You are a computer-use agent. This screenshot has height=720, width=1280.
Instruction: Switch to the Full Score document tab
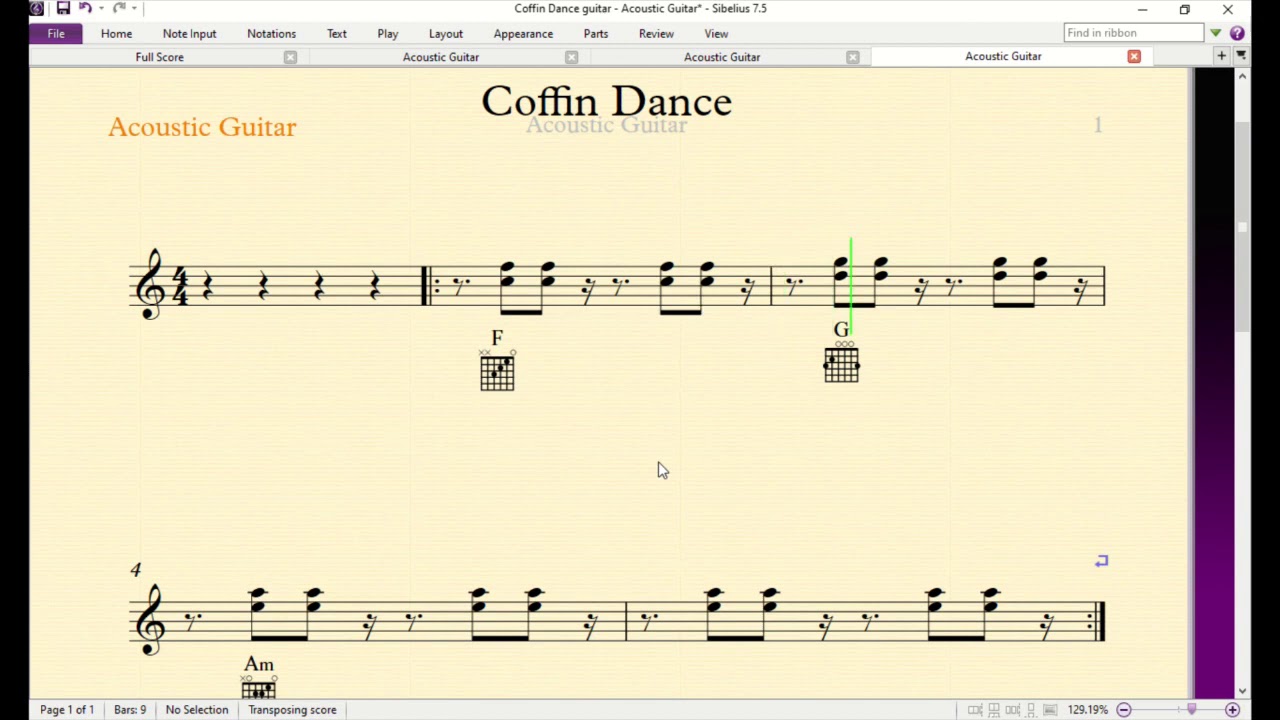tap(160, 57)
